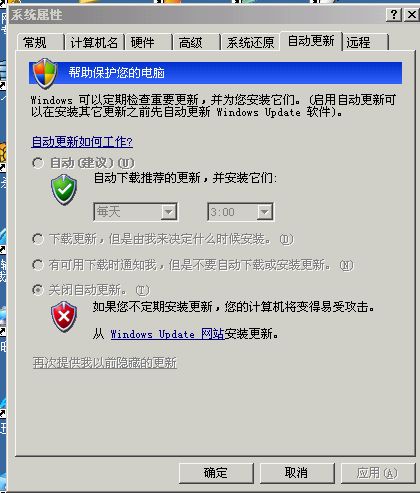This screenshot has width=420, height=493.
Task: Click the question mark help button in title bar
Action: (394, 15)
